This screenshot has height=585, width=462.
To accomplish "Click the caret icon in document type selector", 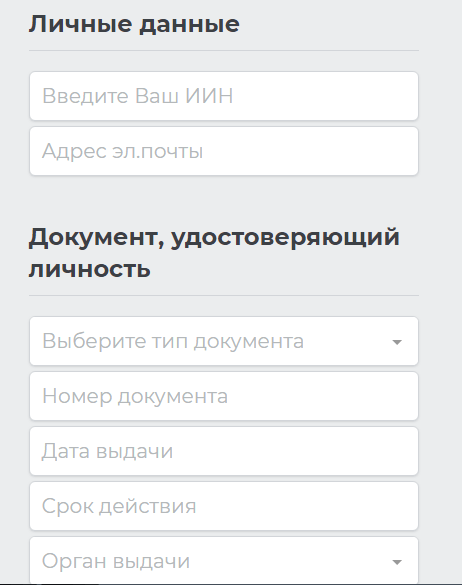I will (x=397, y=342).
